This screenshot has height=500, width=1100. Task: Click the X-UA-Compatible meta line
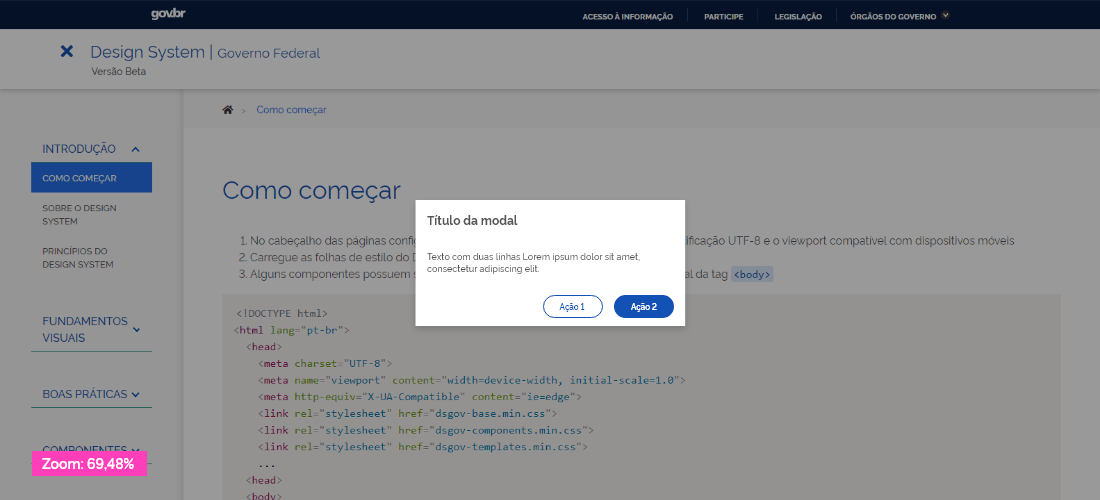click(420, 397)
